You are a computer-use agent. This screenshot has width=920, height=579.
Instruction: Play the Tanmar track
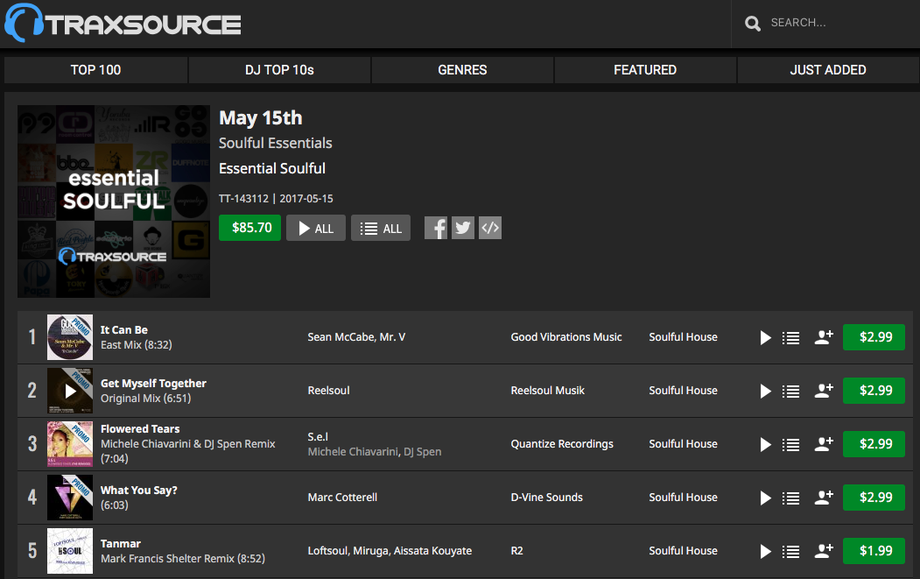click(x=765, y=551)
